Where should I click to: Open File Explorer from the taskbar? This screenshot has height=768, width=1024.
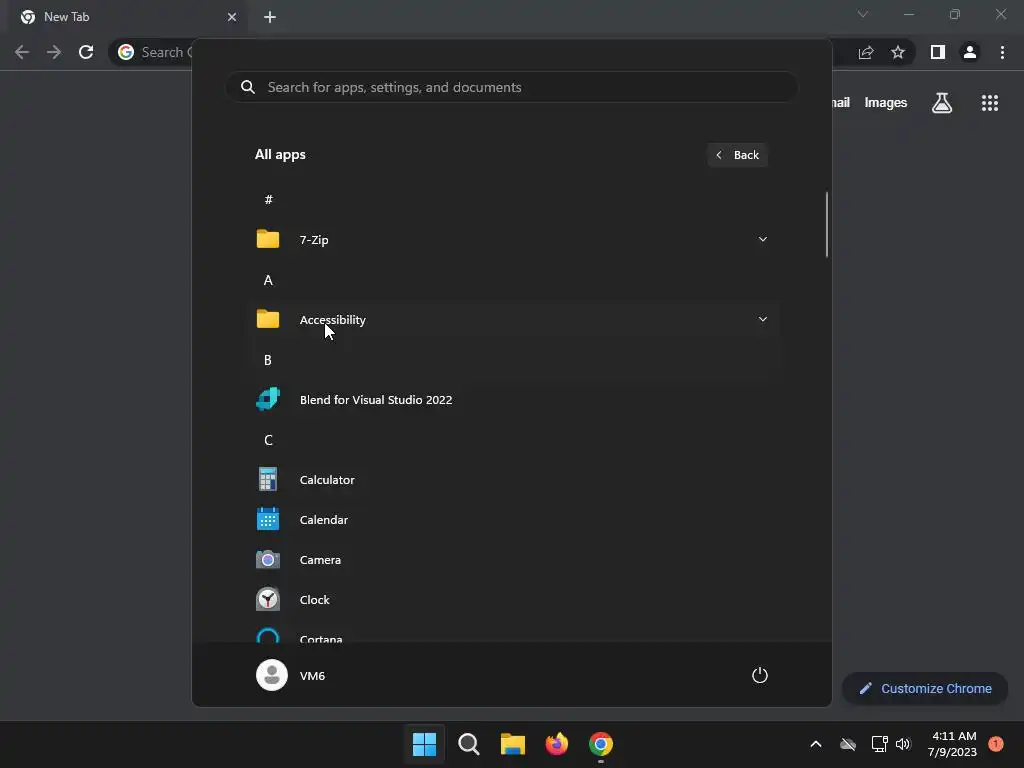513,744
